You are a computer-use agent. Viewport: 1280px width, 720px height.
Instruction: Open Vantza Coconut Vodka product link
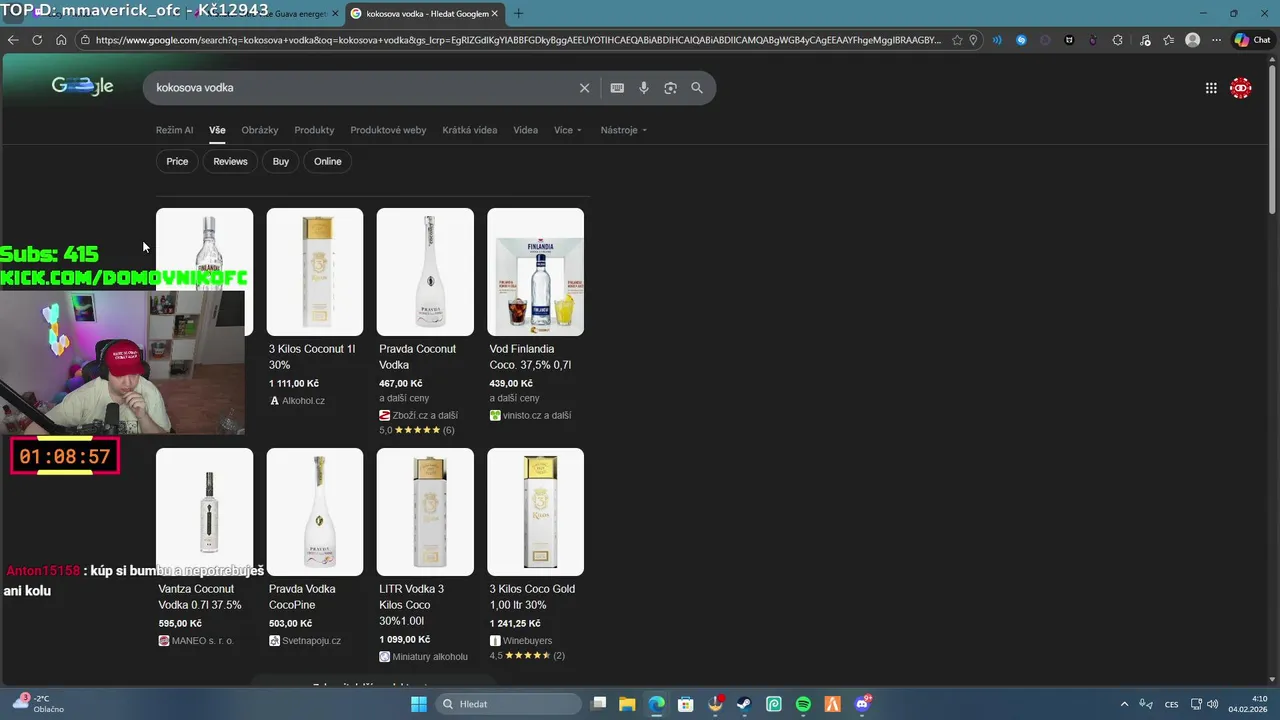coord(200,597)
